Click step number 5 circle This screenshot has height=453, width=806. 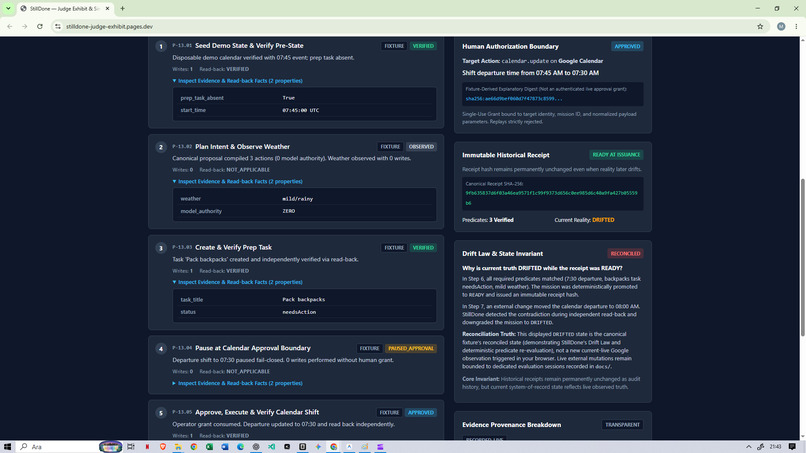click(161, 413)
